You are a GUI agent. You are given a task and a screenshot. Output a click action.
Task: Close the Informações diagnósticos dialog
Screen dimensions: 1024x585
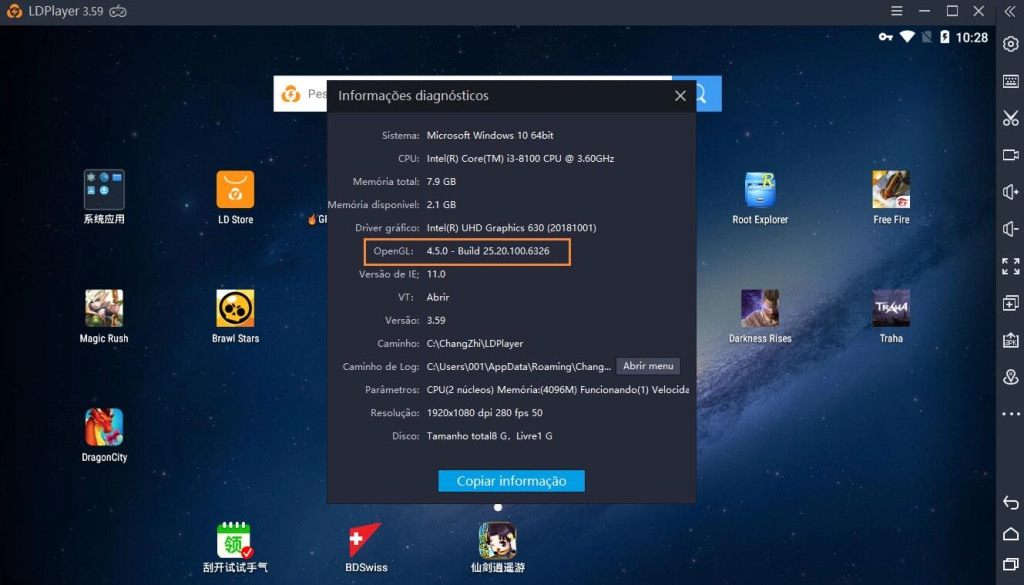(680, 96)
